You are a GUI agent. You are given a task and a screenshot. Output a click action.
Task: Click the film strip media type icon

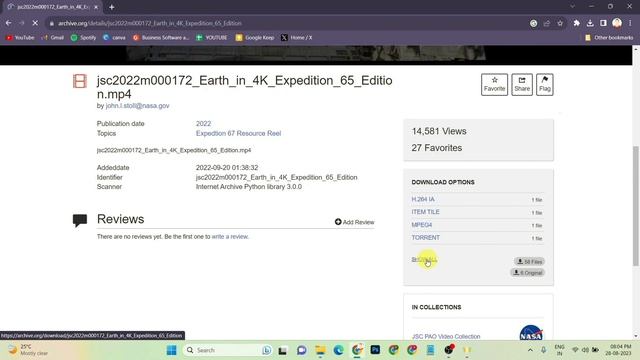80,81
